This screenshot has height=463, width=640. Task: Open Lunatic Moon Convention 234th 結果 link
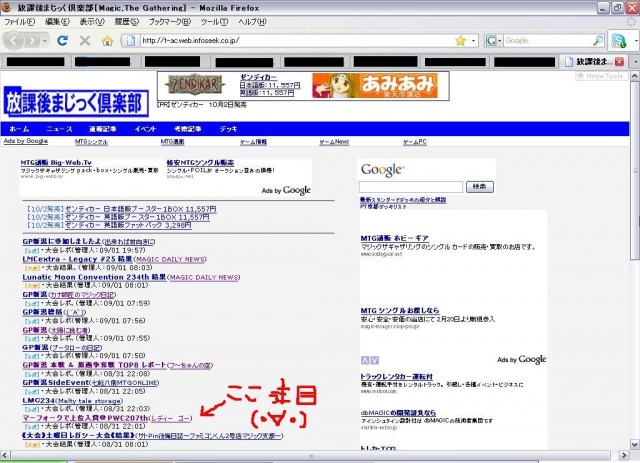[94, 277]
